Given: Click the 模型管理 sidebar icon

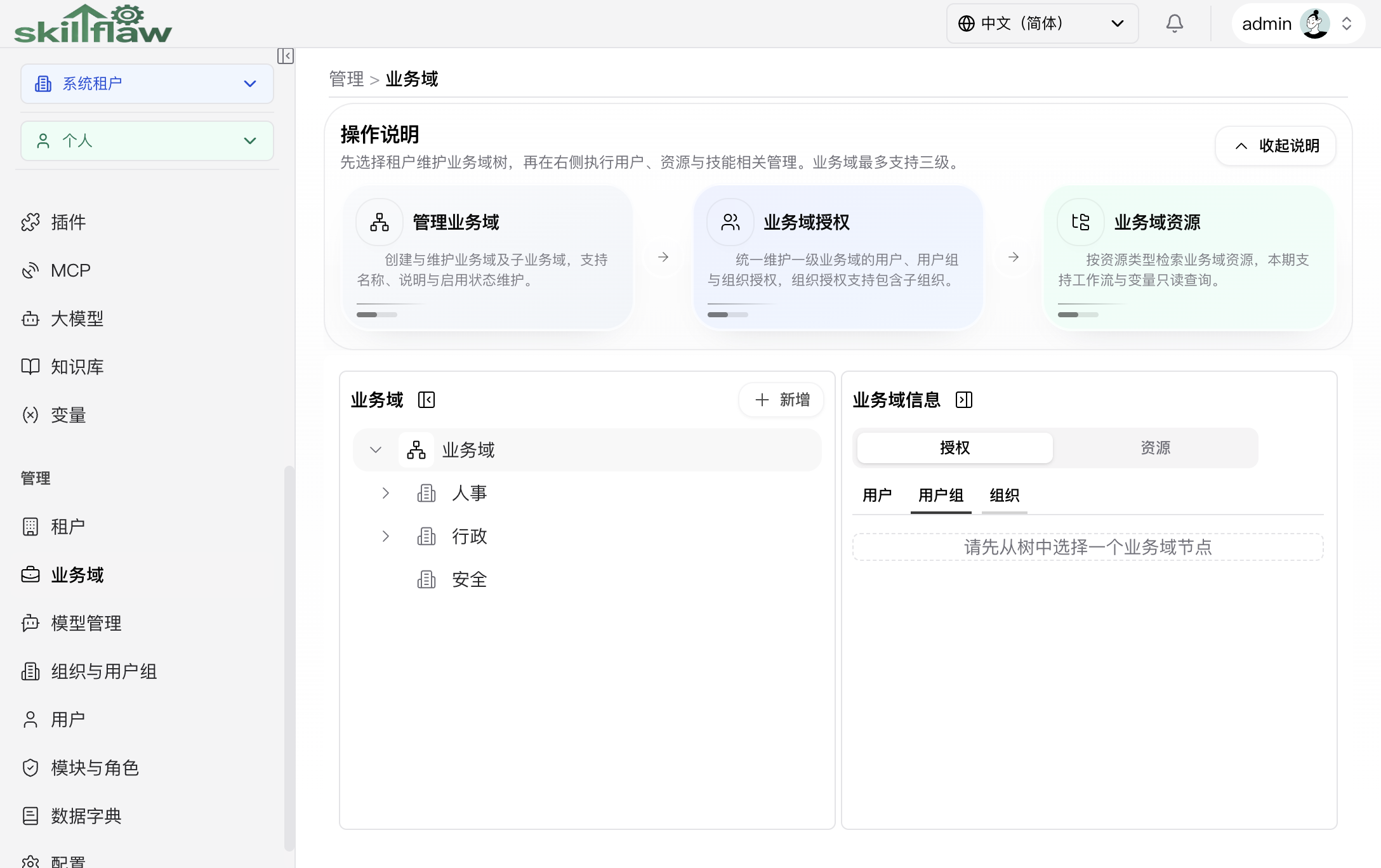Looking at the screenshot, I should coord(30,623).
